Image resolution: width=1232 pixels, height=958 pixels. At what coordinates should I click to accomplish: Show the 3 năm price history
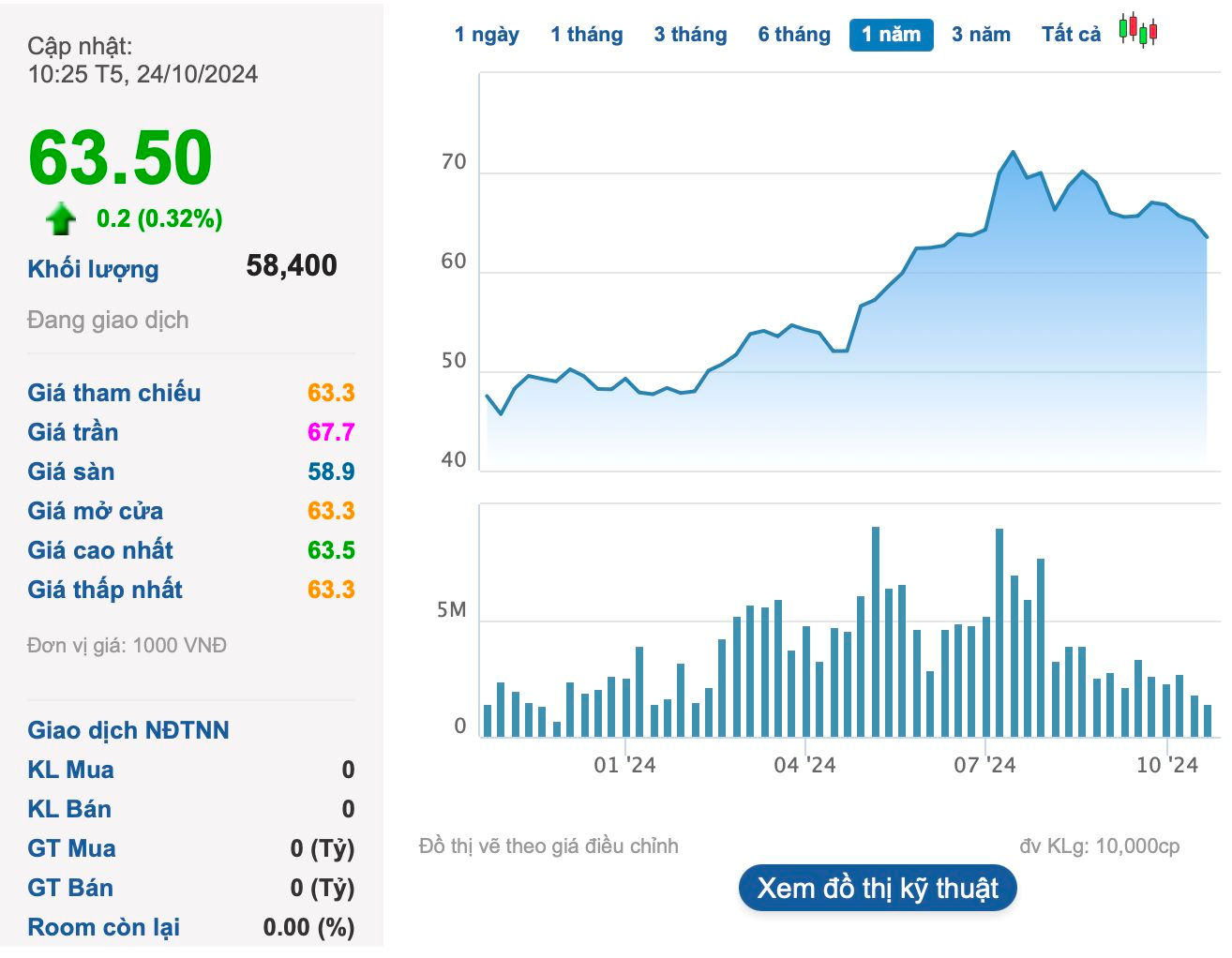tap(981, 35)
